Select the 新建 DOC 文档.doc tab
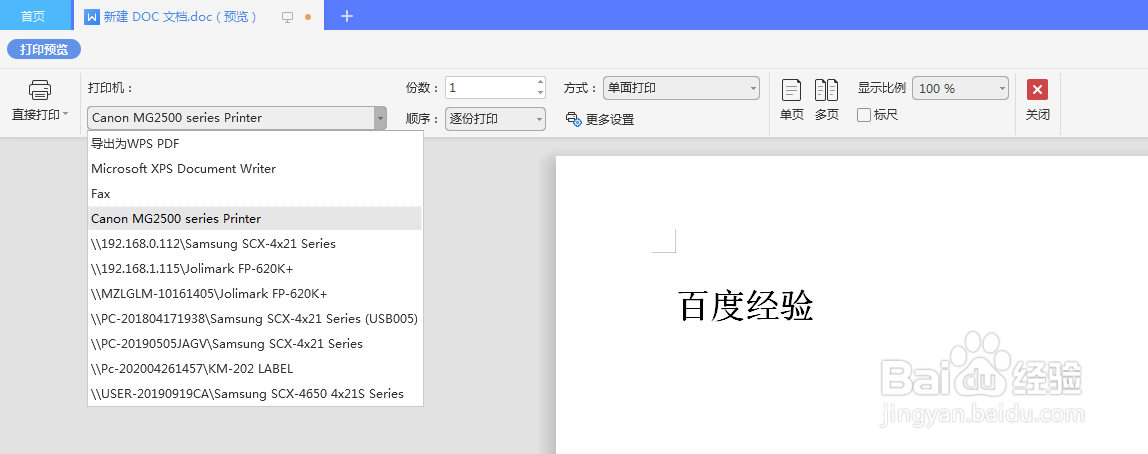The width and height of the screenshot is (1148, 454). coord(179,17)
